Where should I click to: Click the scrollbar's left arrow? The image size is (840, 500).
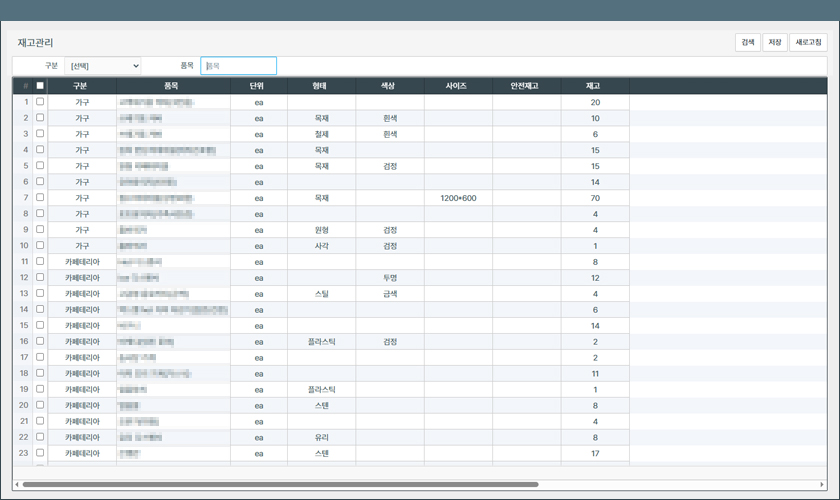tap(17, 485)
